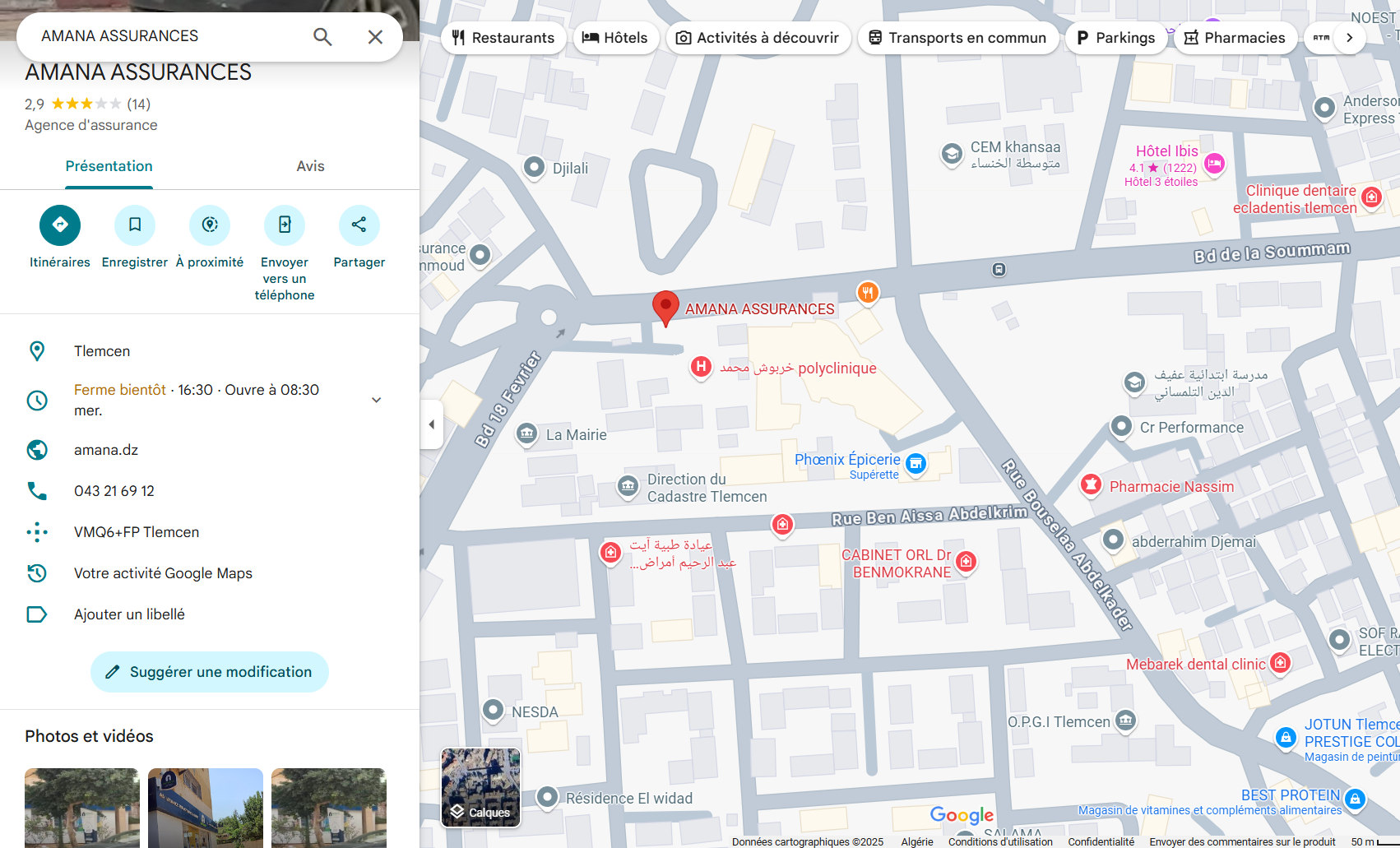Click the Pharmacie Nassim map pin
This screenshot has width=1400, height=848.
click(x=1091, y=484)
